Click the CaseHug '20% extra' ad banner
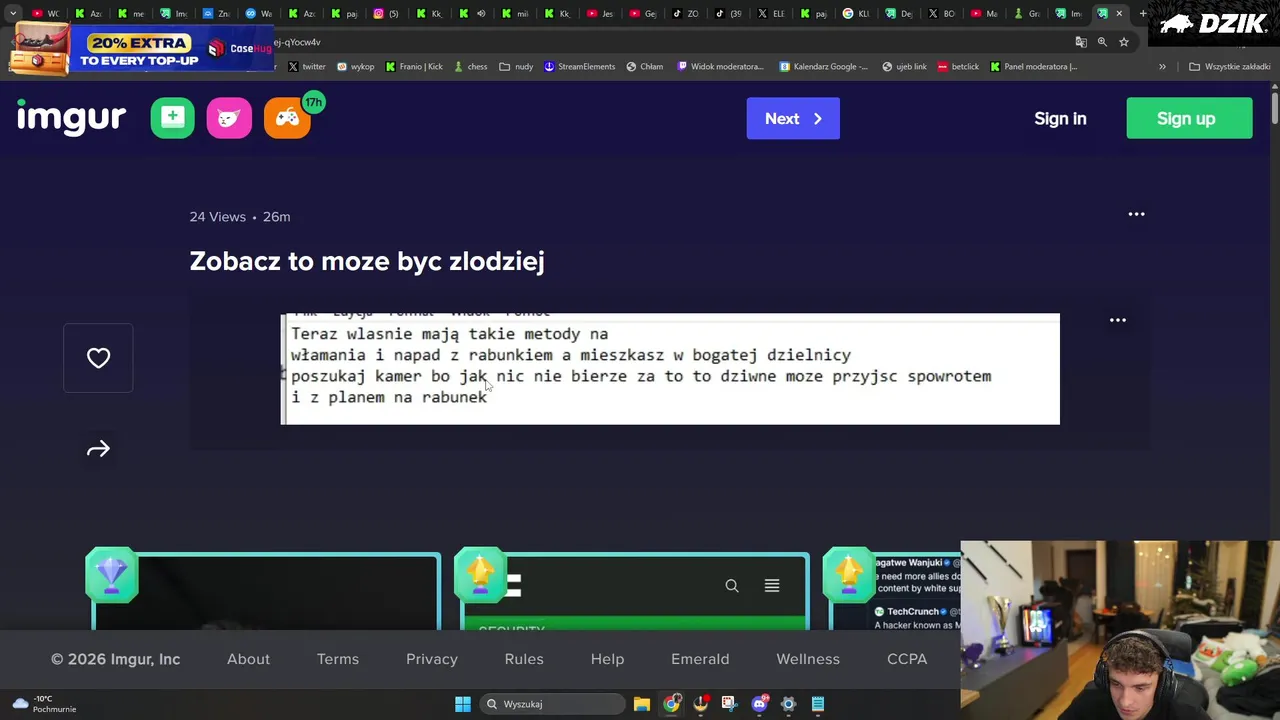This screenshot has height=720, width=1280. (141, 48)
